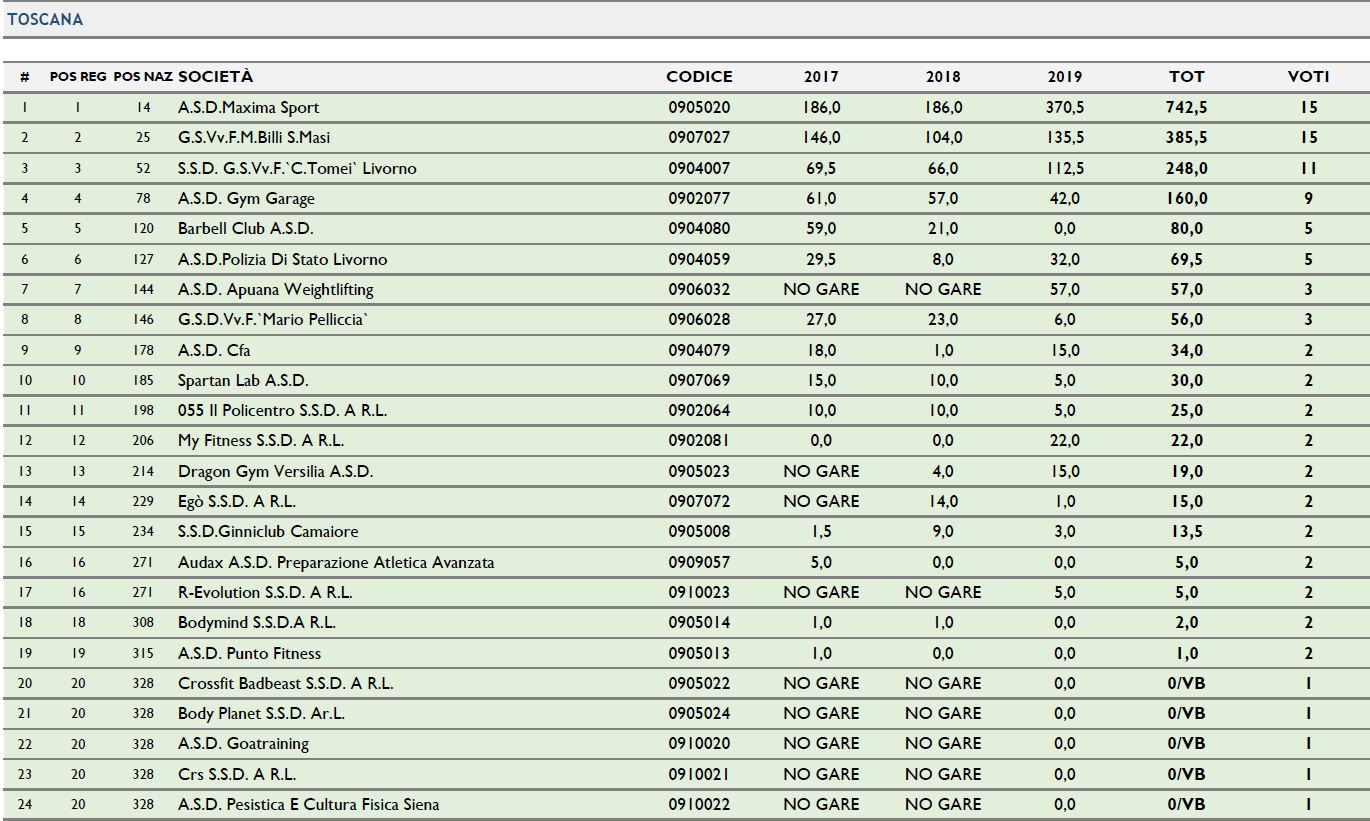Click the SOCIETÀ column header
The height and width of the screenshot is (821, 1370).
(x=216, y=76)
